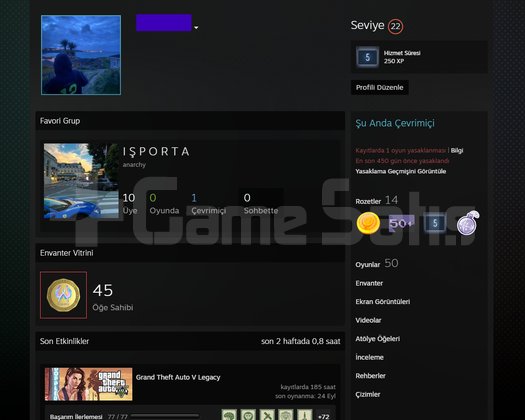
Task: Click the Şu Anda Çevrimiçi status text
Action: click(x=395, y=123)
